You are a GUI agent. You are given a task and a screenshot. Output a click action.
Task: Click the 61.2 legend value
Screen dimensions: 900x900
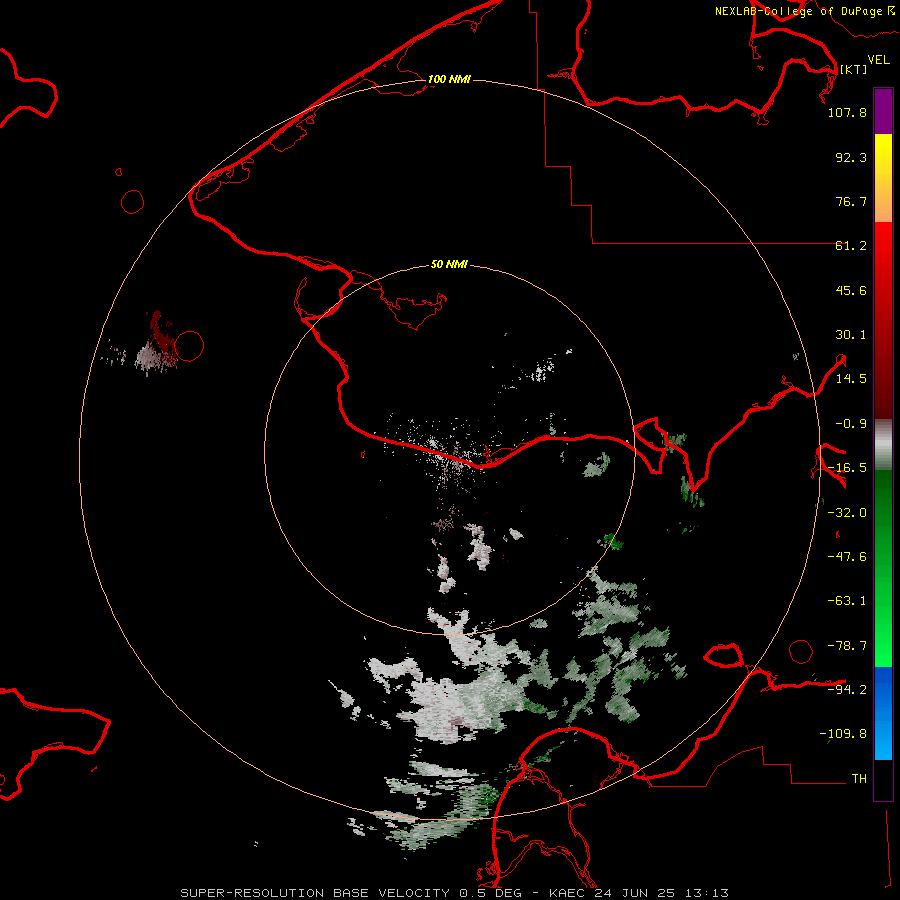pyautogui.click(x=851, y=246)
